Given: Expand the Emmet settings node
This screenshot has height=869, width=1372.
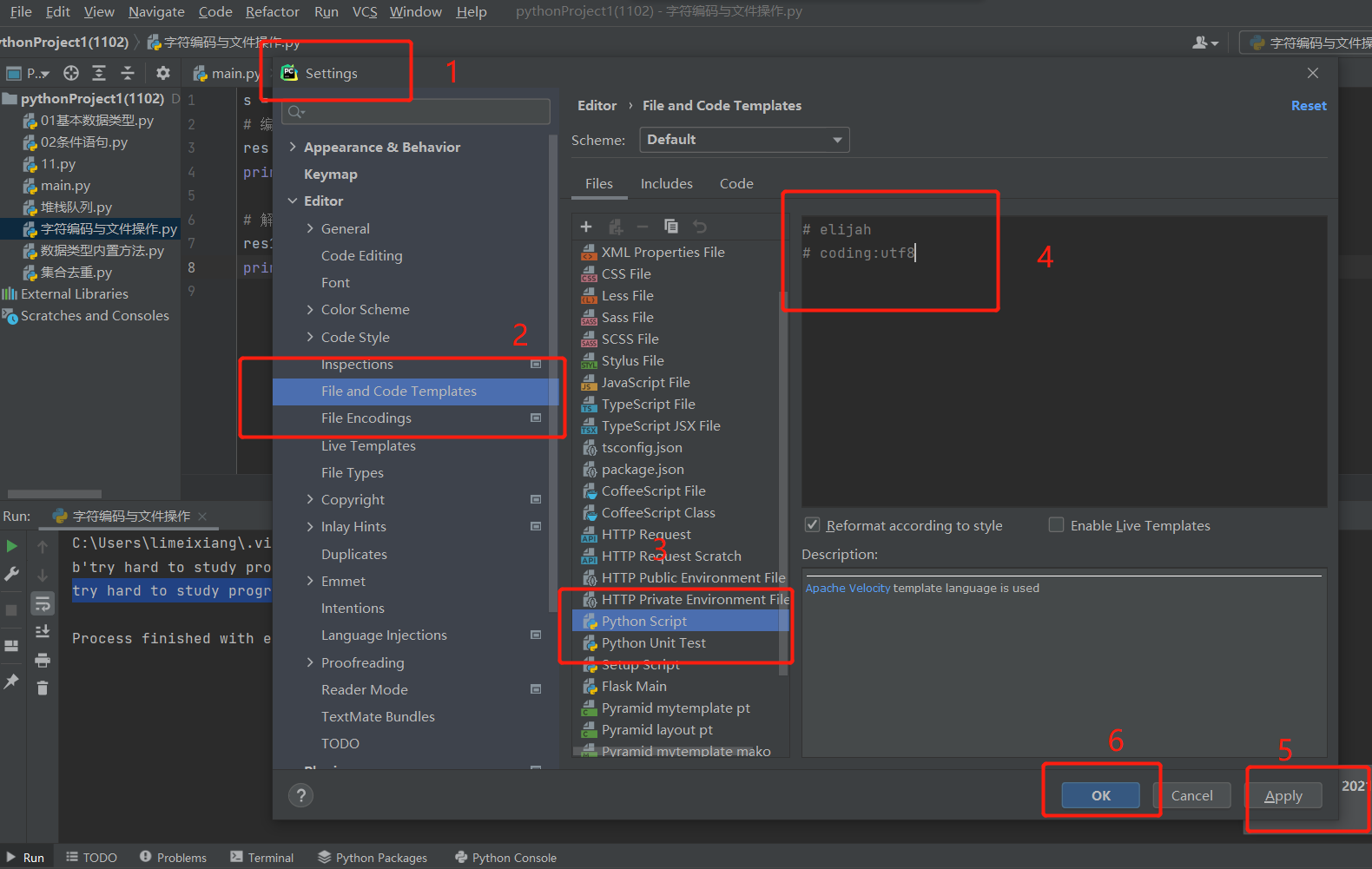Looking at the screenshot, I should (x=310, y=581).
